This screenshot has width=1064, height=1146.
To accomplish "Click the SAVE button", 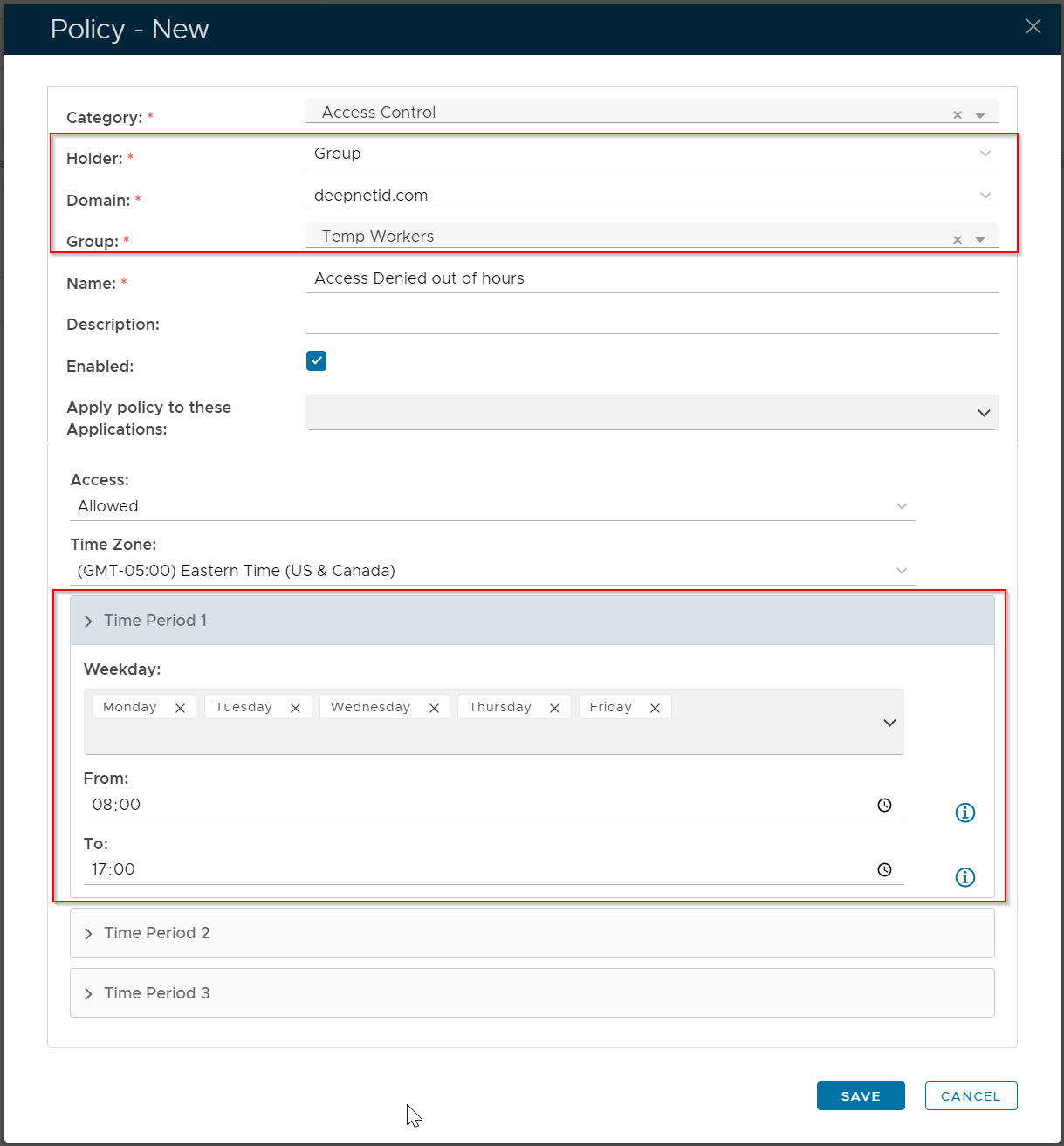I will click(860, 1096).
